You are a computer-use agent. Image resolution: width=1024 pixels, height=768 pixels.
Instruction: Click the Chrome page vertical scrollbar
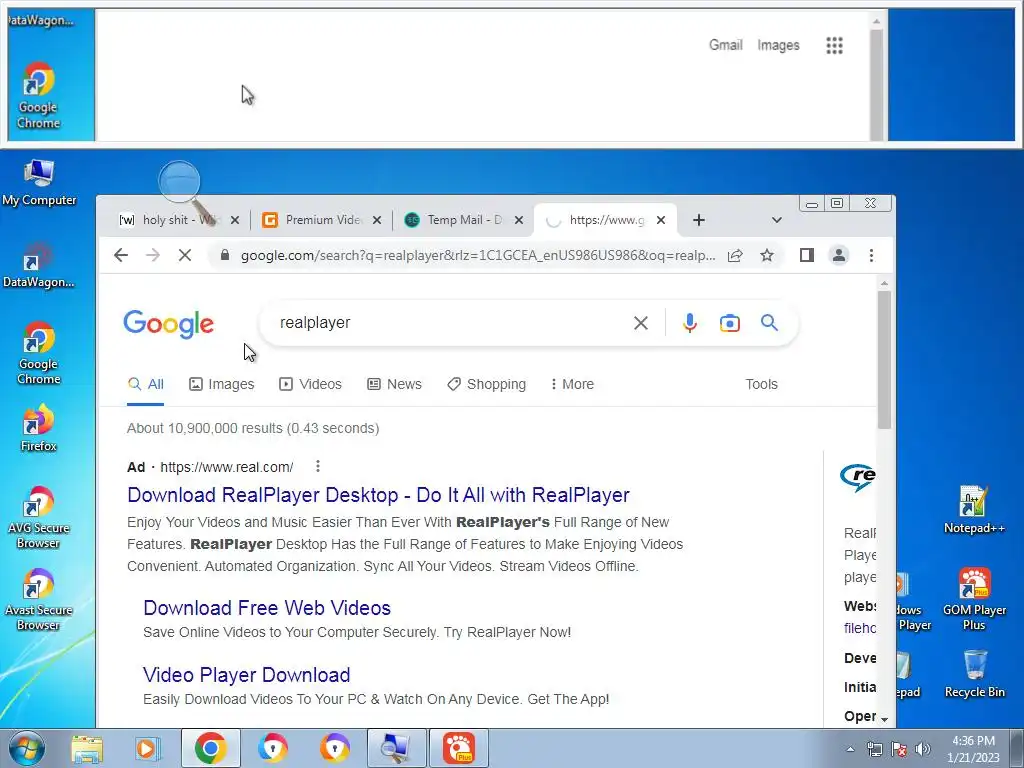[884, 359]
